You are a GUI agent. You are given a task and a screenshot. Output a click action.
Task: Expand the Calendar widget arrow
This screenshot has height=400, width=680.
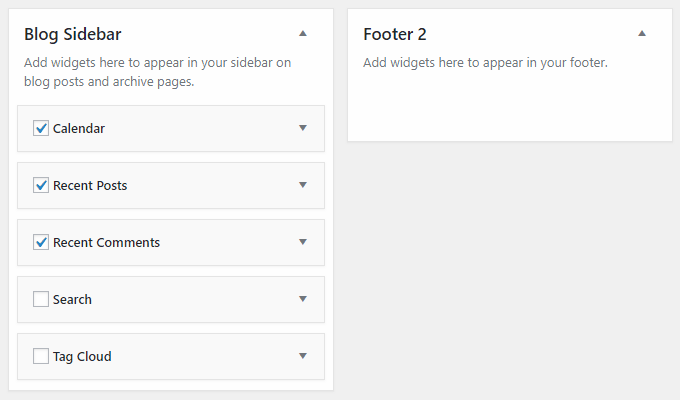[303, 128]
